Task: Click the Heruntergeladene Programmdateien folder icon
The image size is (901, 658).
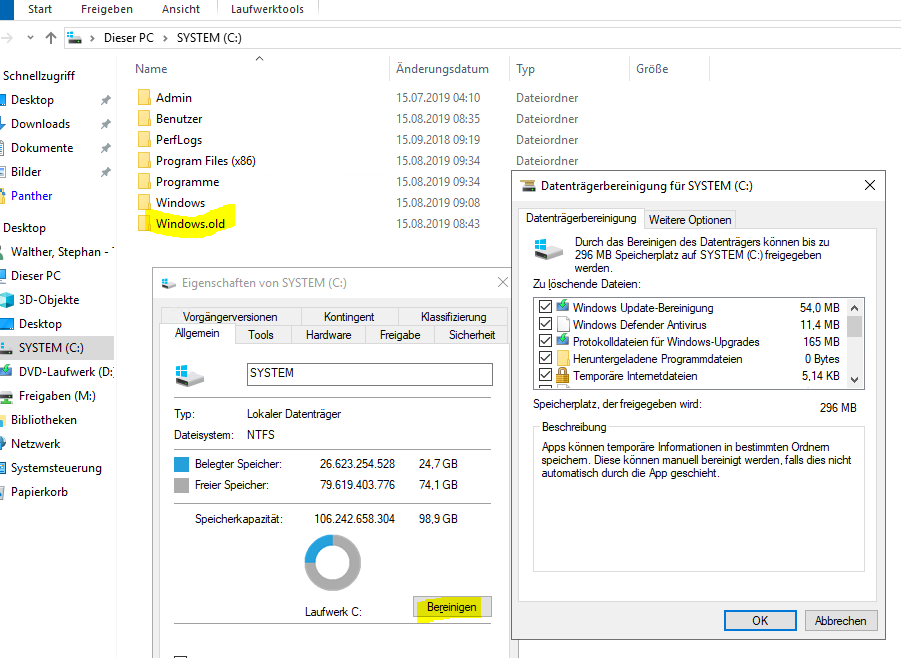Action: [563, 359]
